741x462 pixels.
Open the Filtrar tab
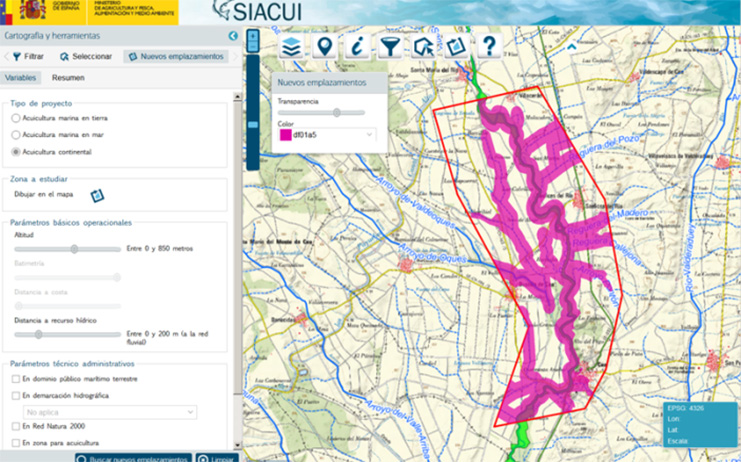point(28,57)
